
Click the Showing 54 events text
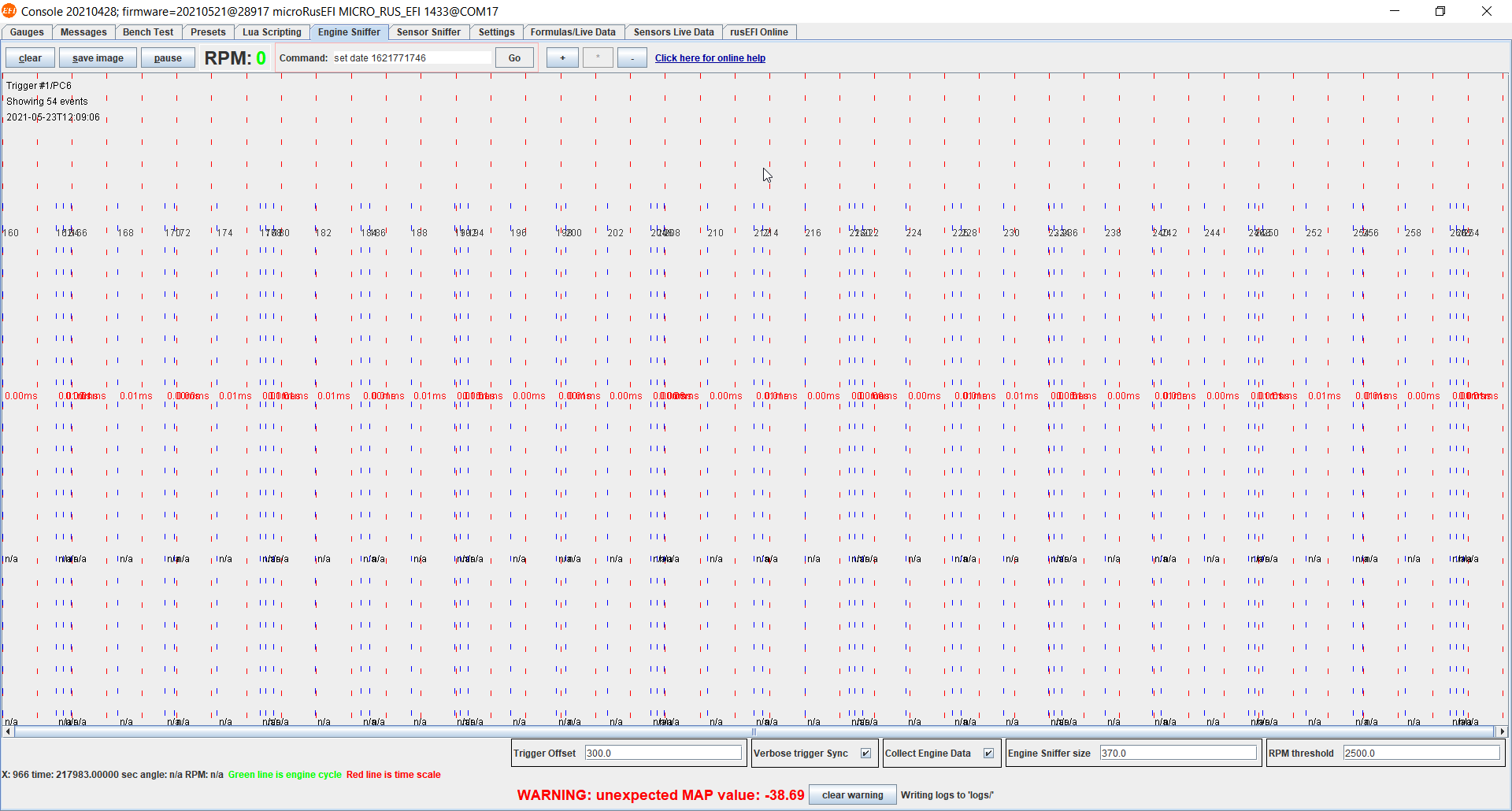47,102
